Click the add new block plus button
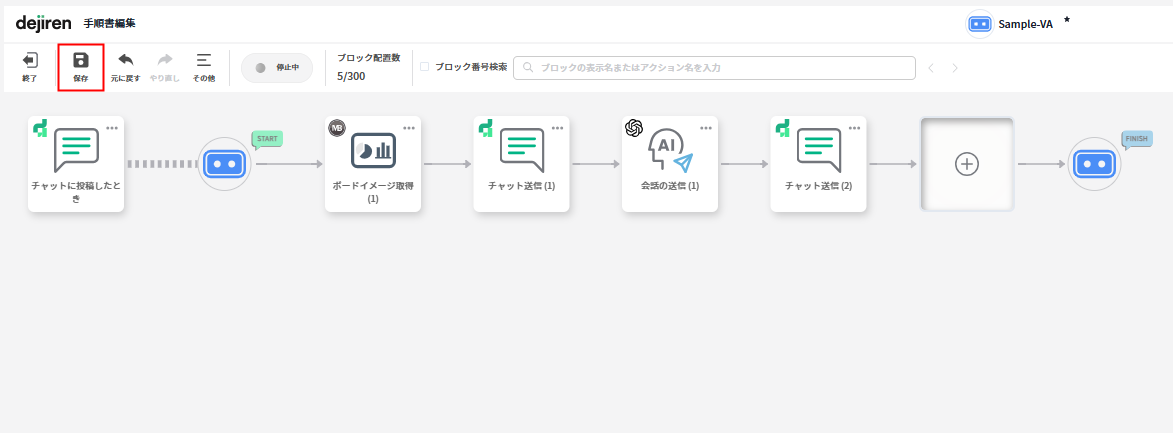The height and width of the screenshot is (433, 1173). tap(966, 164)
